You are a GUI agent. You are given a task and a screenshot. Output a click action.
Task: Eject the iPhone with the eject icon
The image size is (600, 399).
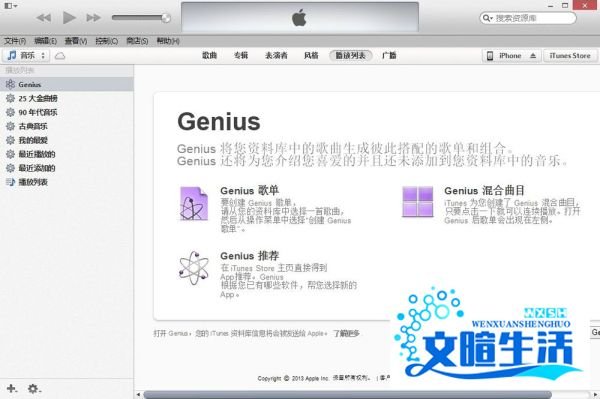click(x=533, y=56)
